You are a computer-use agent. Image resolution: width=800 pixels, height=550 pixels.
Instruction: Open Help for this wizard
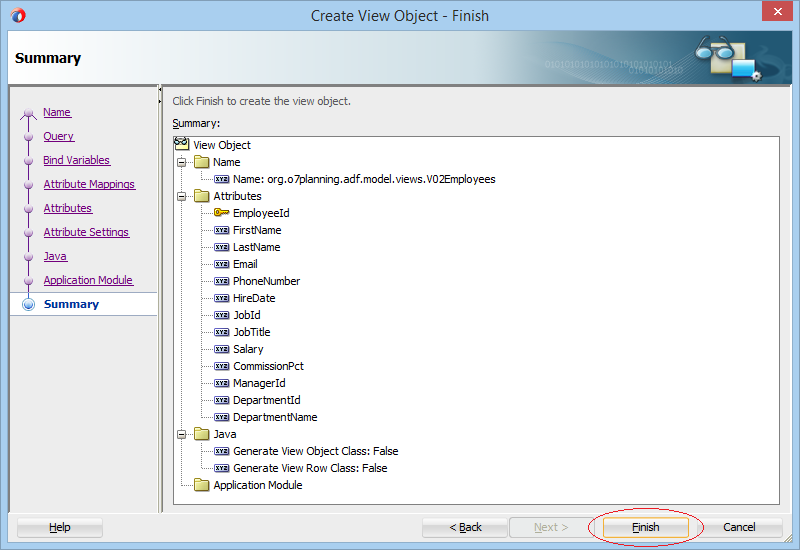[60, 527]
